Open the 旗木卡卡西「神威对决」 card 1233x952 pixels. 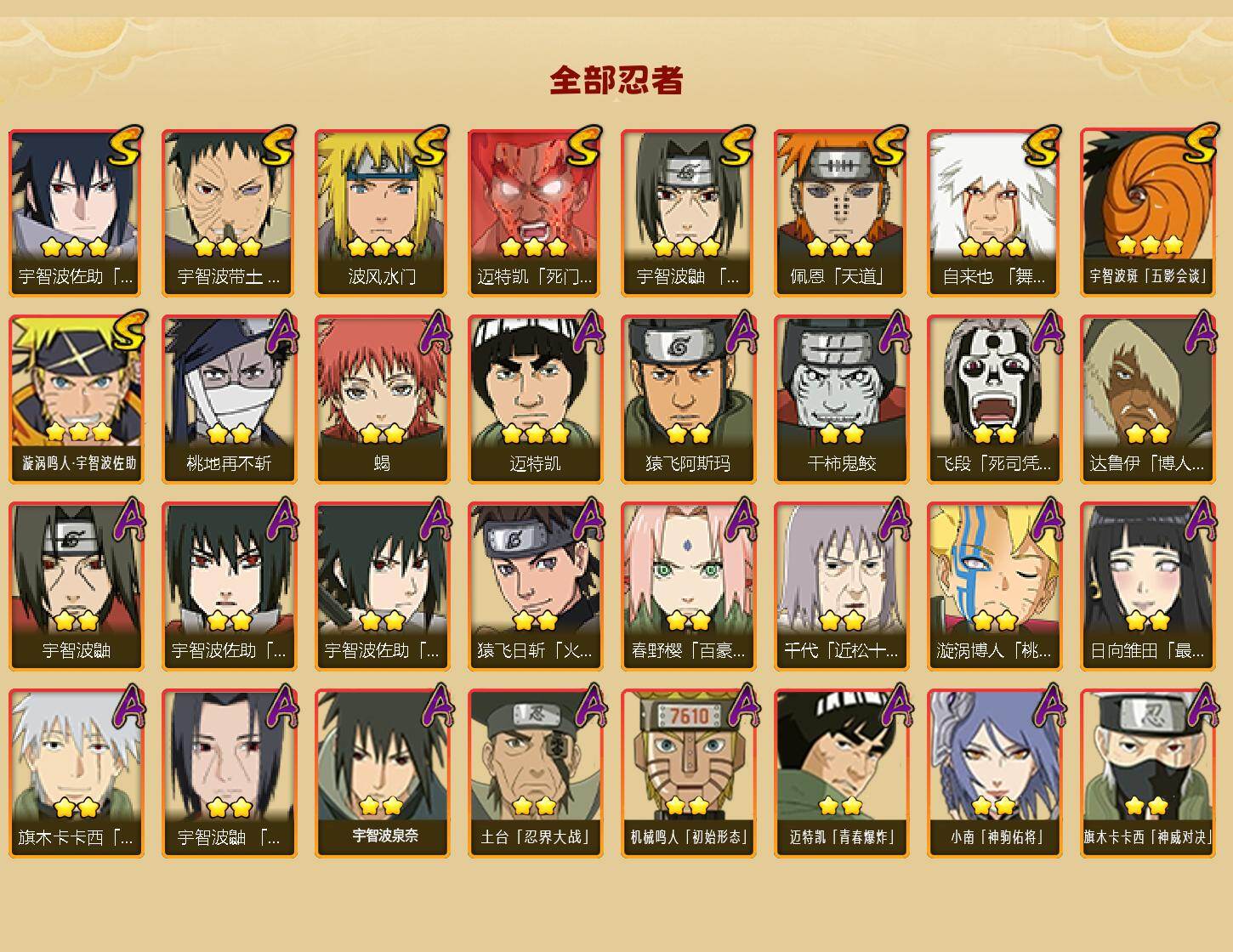pos(1147,773)
